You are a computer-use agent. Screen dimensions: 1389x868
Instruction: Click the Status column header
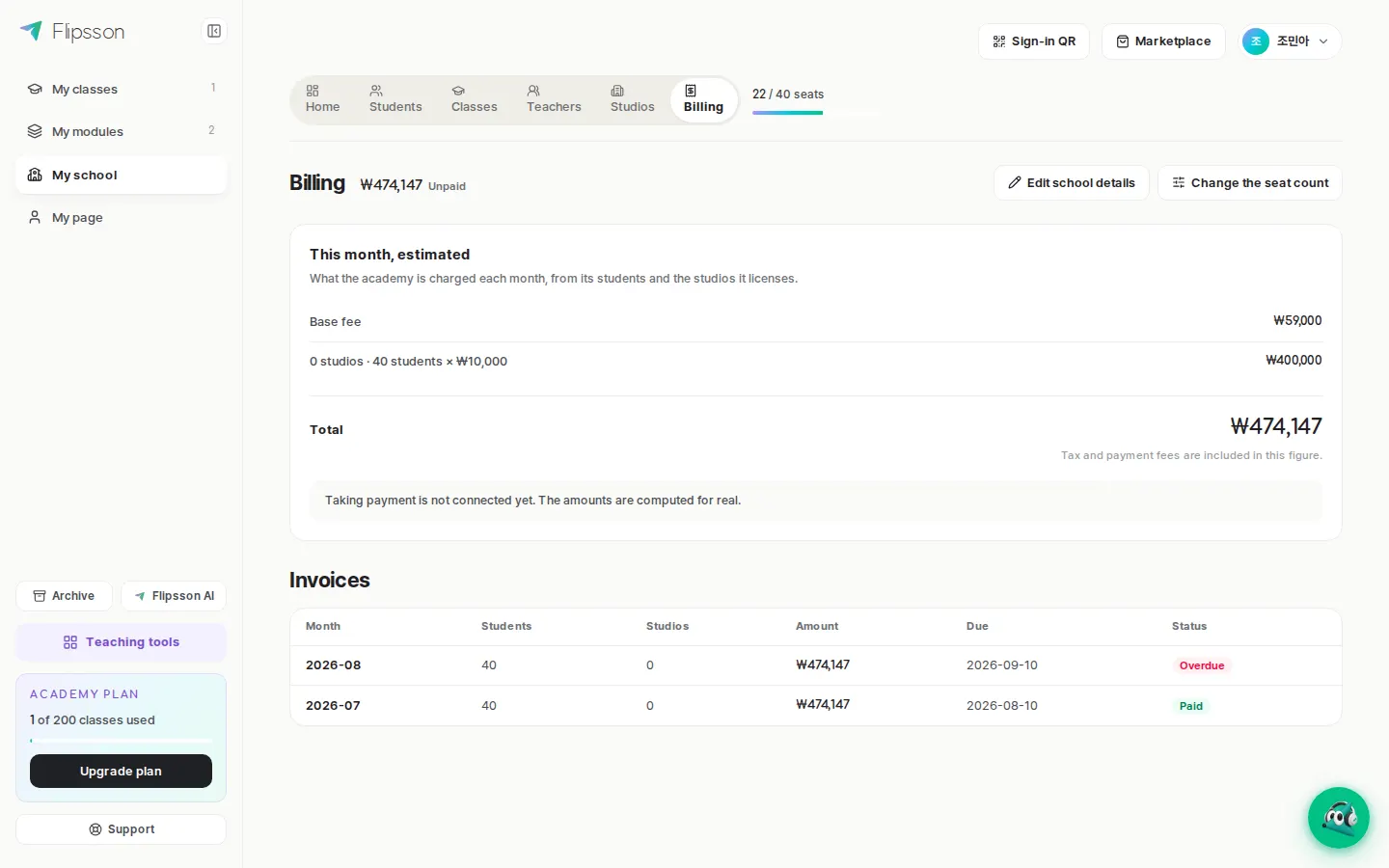point(1189,627)
